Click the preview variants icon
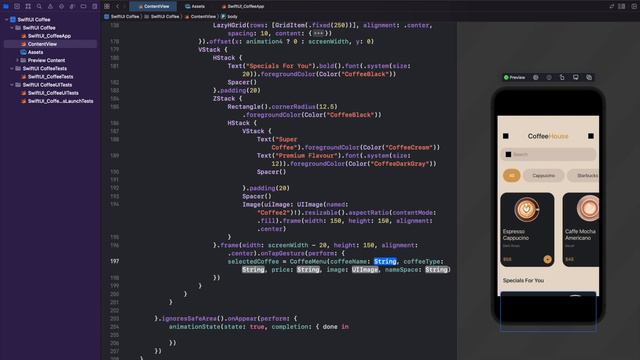 point(549,77)
